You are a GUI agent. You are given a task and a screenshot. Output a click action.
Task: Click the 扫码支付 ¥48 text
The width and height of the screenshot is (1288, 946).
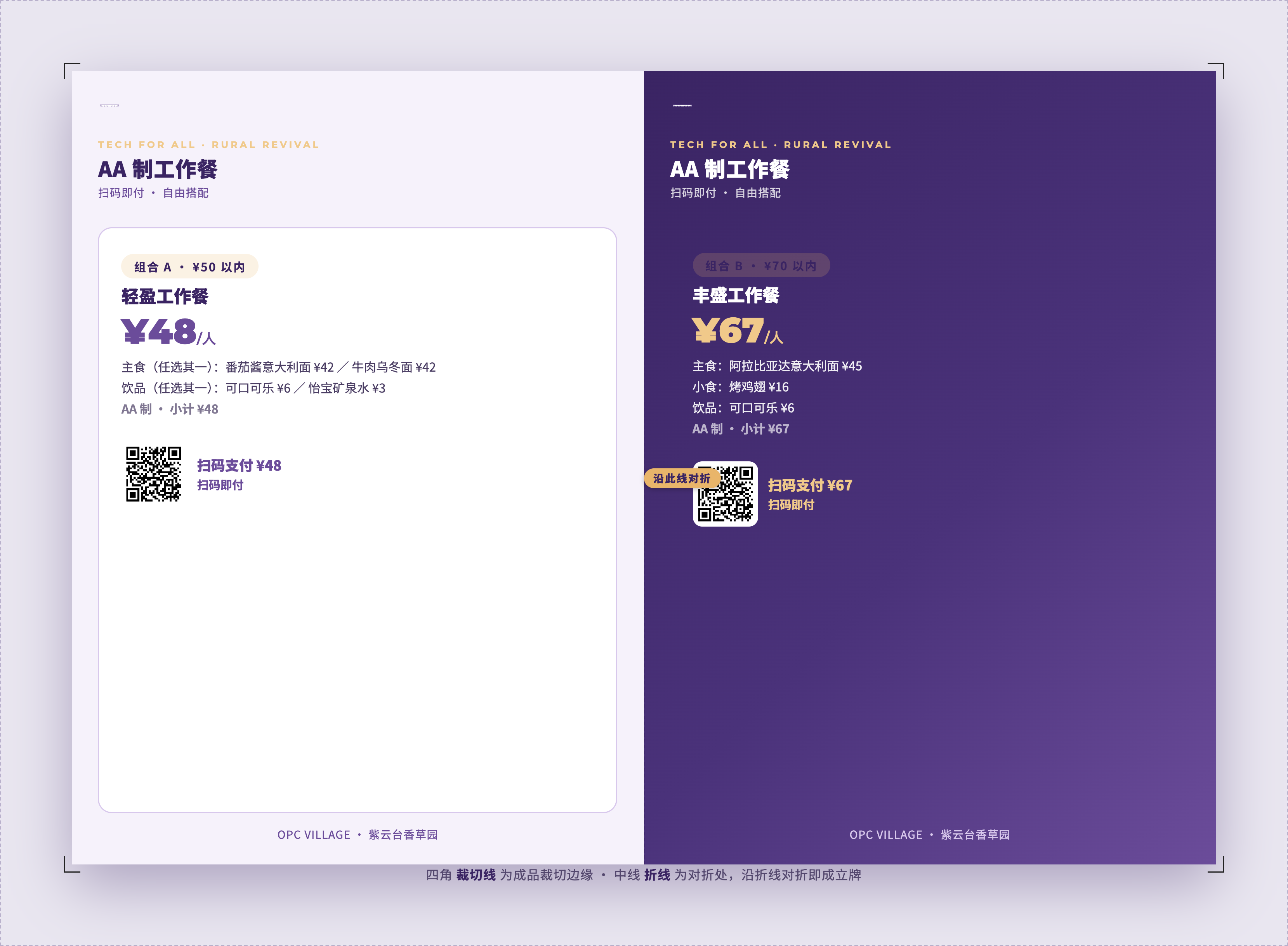(x=239, y=466)
